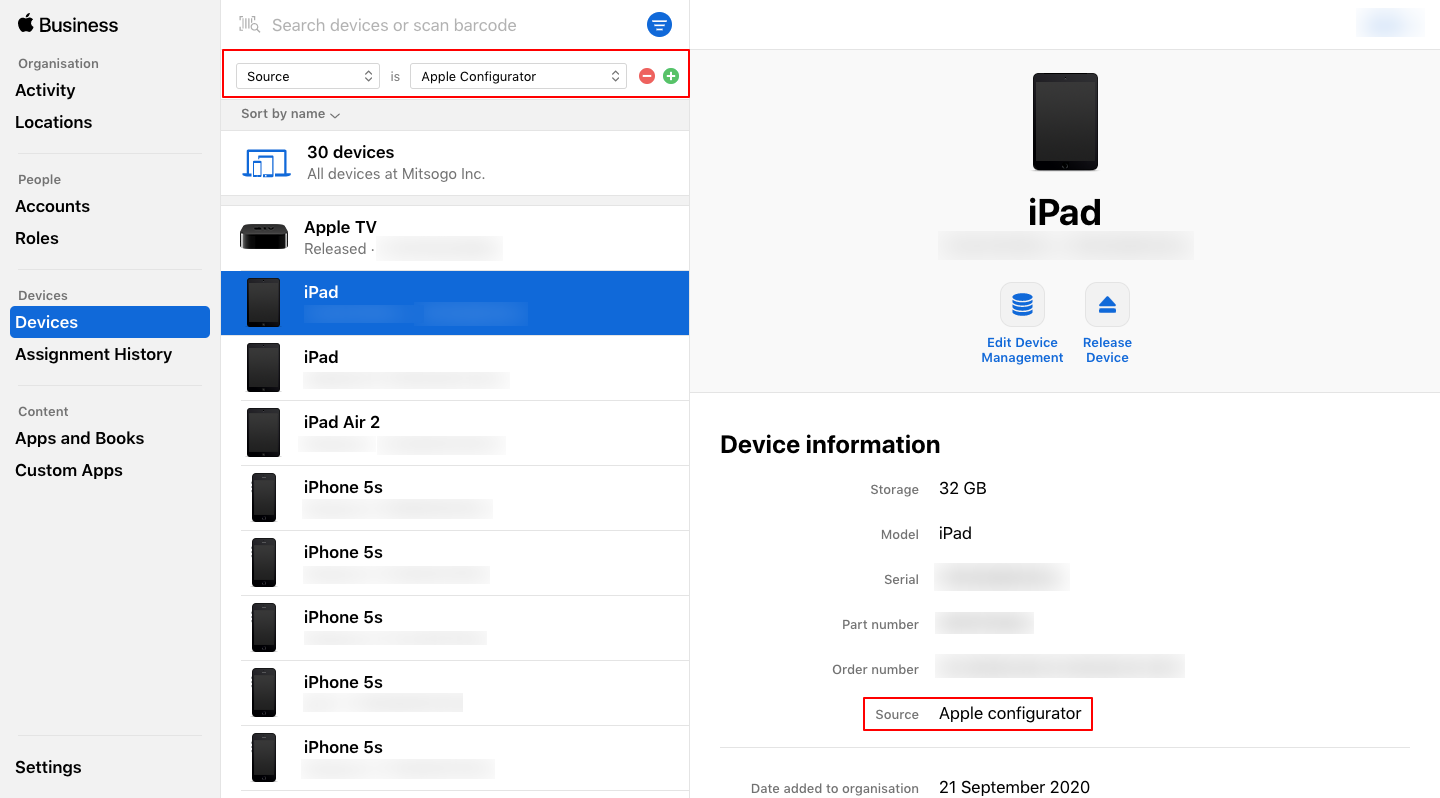Select the iPad Air 2 device row
1440x798 pixels.
point(455,433)
